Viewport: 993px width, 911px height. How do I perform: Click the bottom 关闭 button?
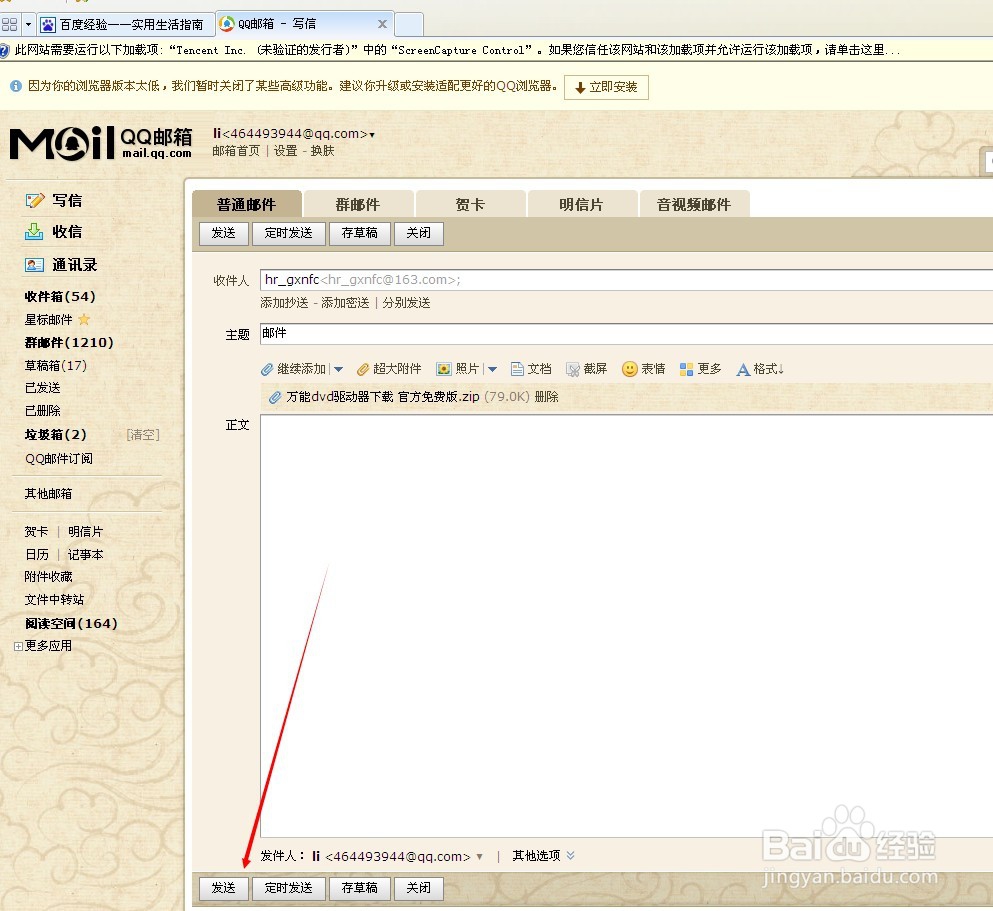pyautogui.click(x=419, y=888)
